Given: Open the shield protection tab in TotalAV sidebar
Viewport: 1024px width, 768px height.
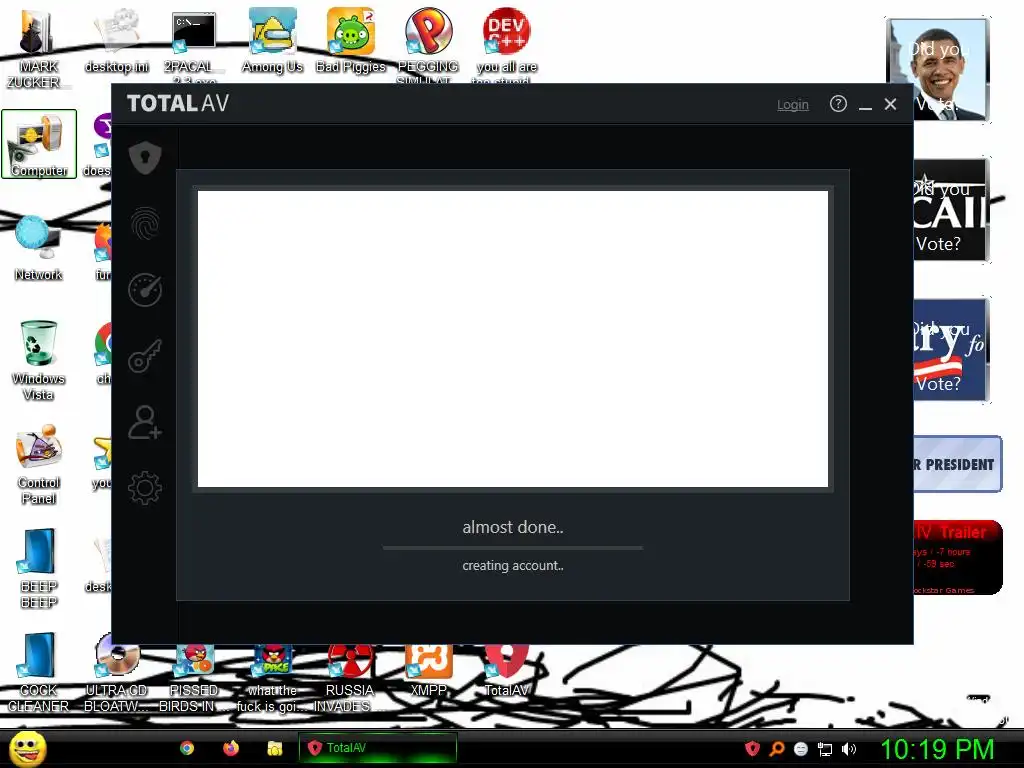Looking at the screenshot, I should click(145, 157).
